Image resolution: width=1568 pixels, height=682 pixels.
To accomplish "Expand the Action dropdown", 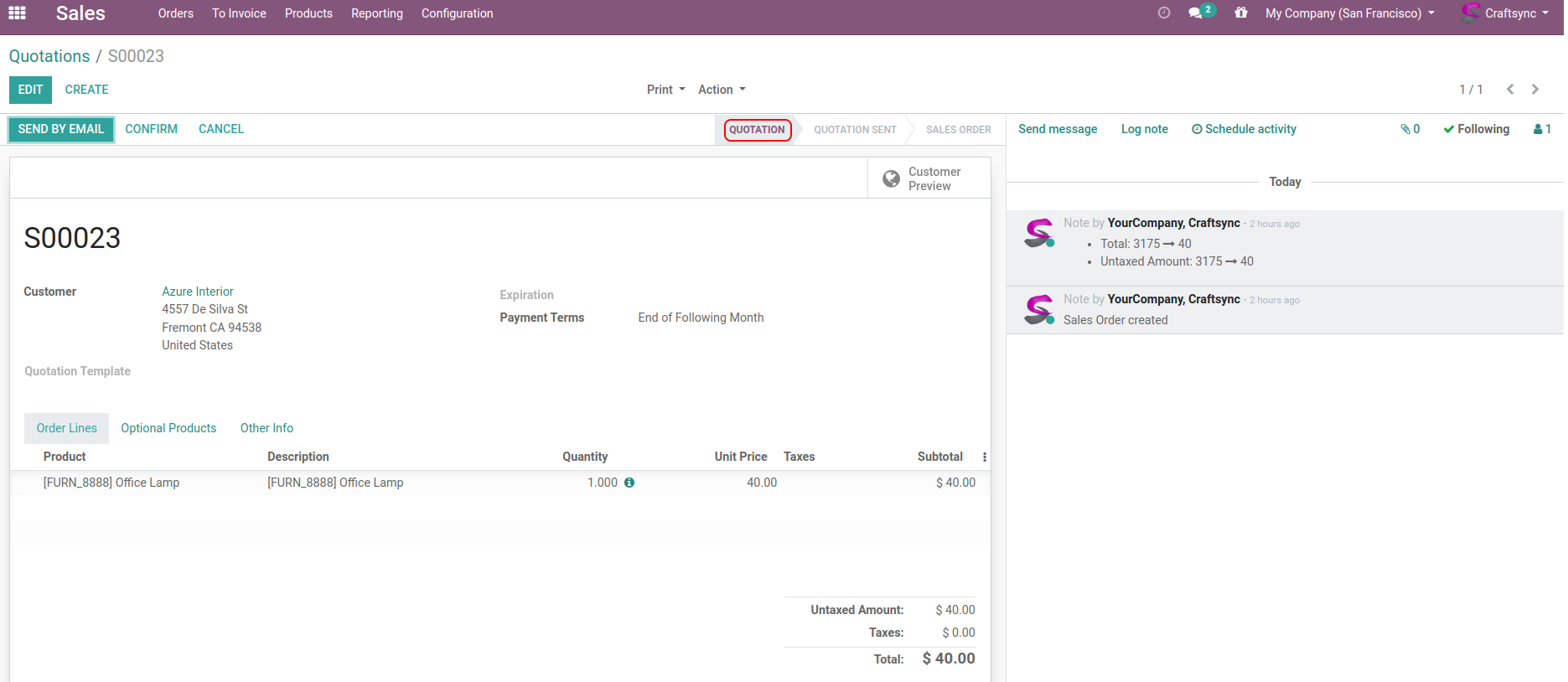I will [x=721, y=90].
